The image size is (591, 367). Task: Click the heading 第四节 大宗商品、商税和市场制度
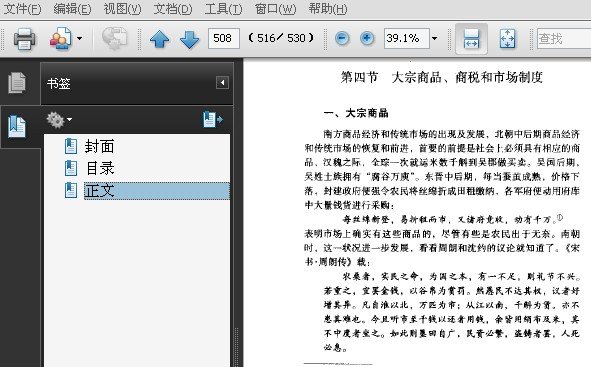pyautogui.click(x=441, y=77)
